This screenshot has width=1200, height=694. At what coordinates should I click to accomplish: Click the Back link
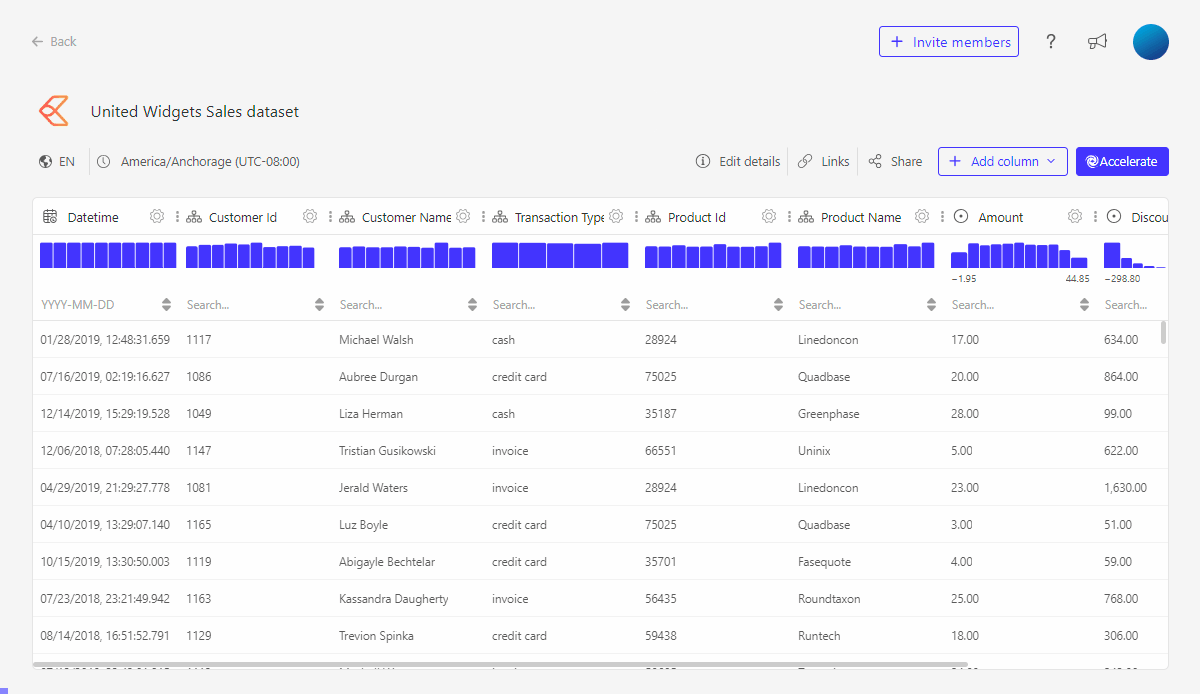53,41
